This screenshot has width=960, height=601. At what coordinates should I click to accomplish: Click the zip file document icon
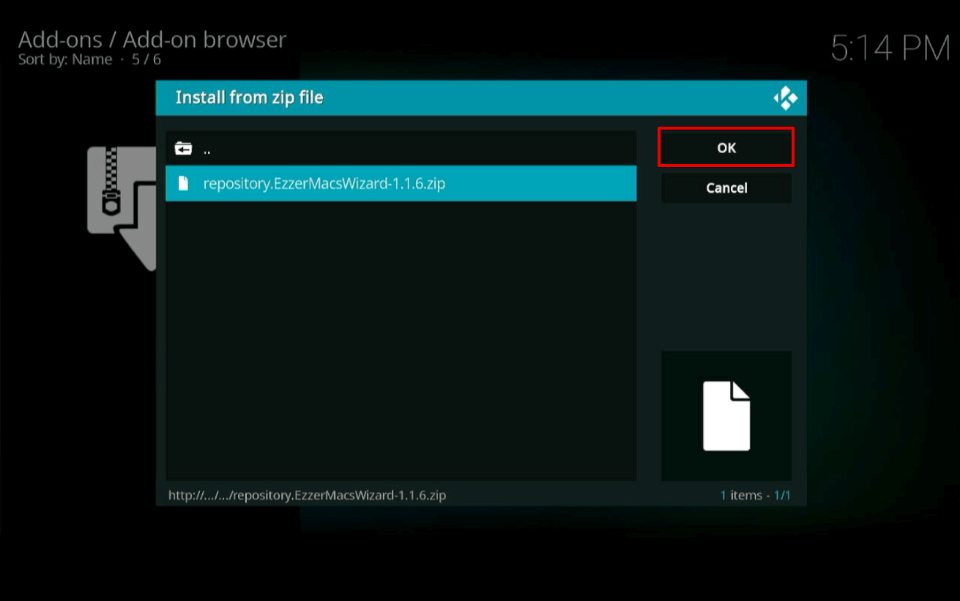(x=183, y=184)
